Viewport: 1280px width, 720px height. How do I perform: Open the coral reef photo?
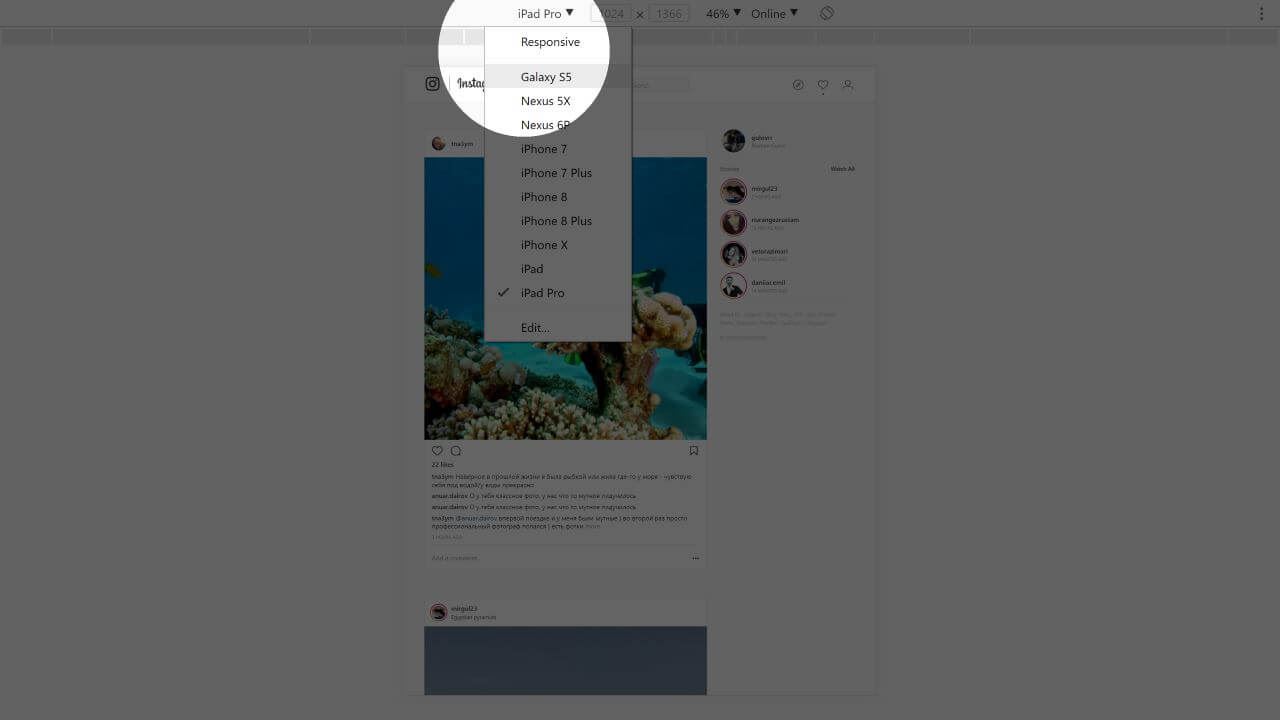pos(565,298)
